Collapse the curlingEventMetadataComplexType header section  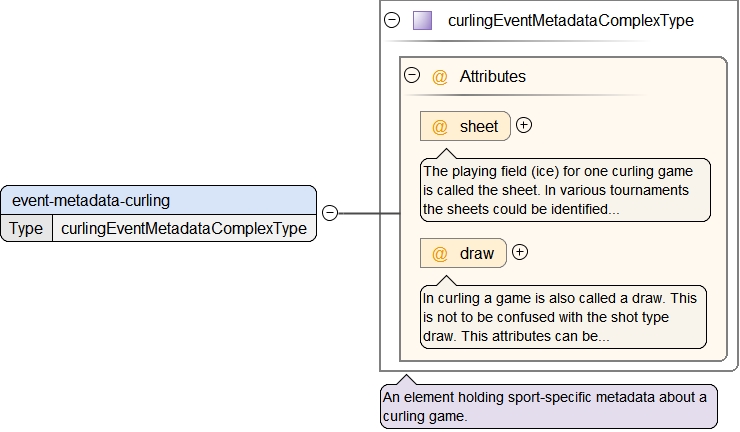[392, 20]
